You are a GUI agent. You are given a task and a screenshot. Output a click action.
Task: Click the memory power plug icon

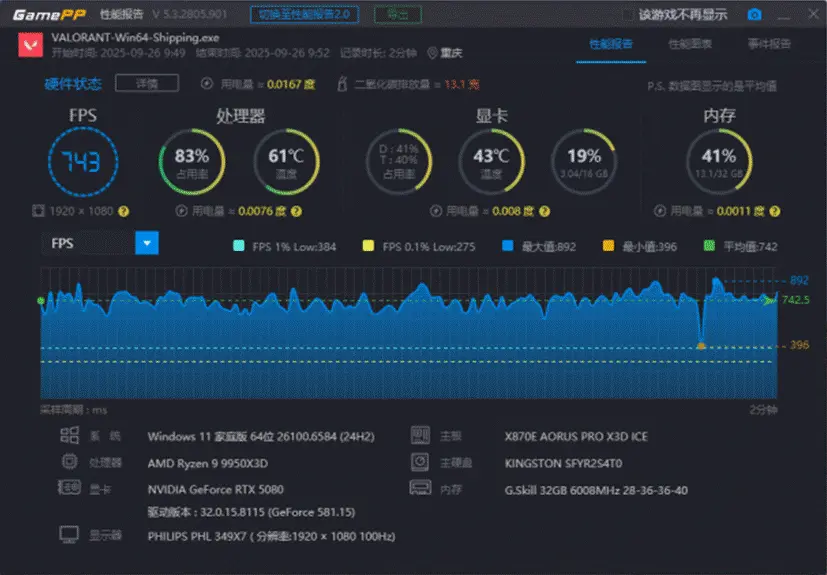click(x=660, y=211)
